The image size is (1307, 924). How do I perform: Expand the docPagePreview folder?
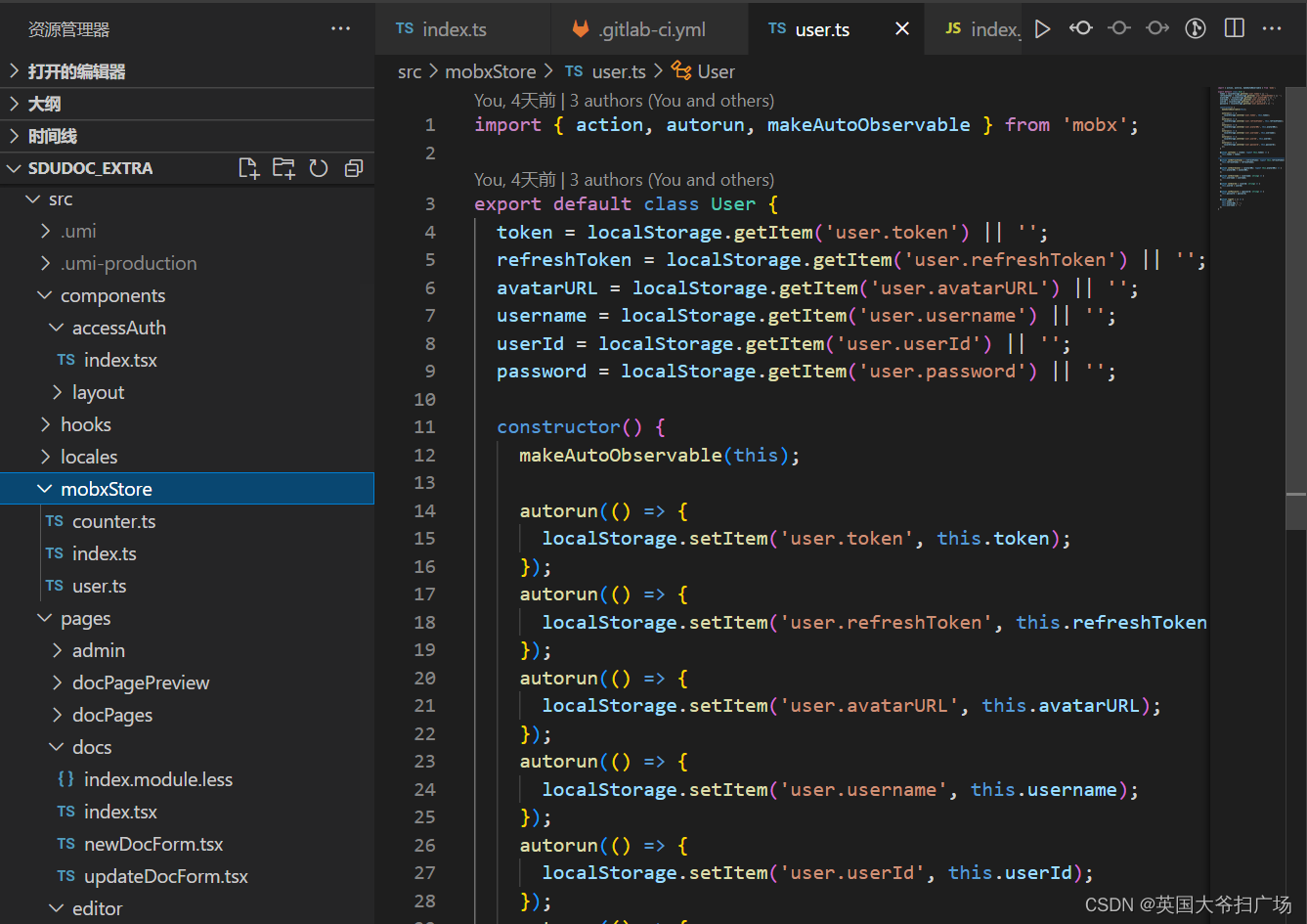pyautogui.click(x=187, y=682)
